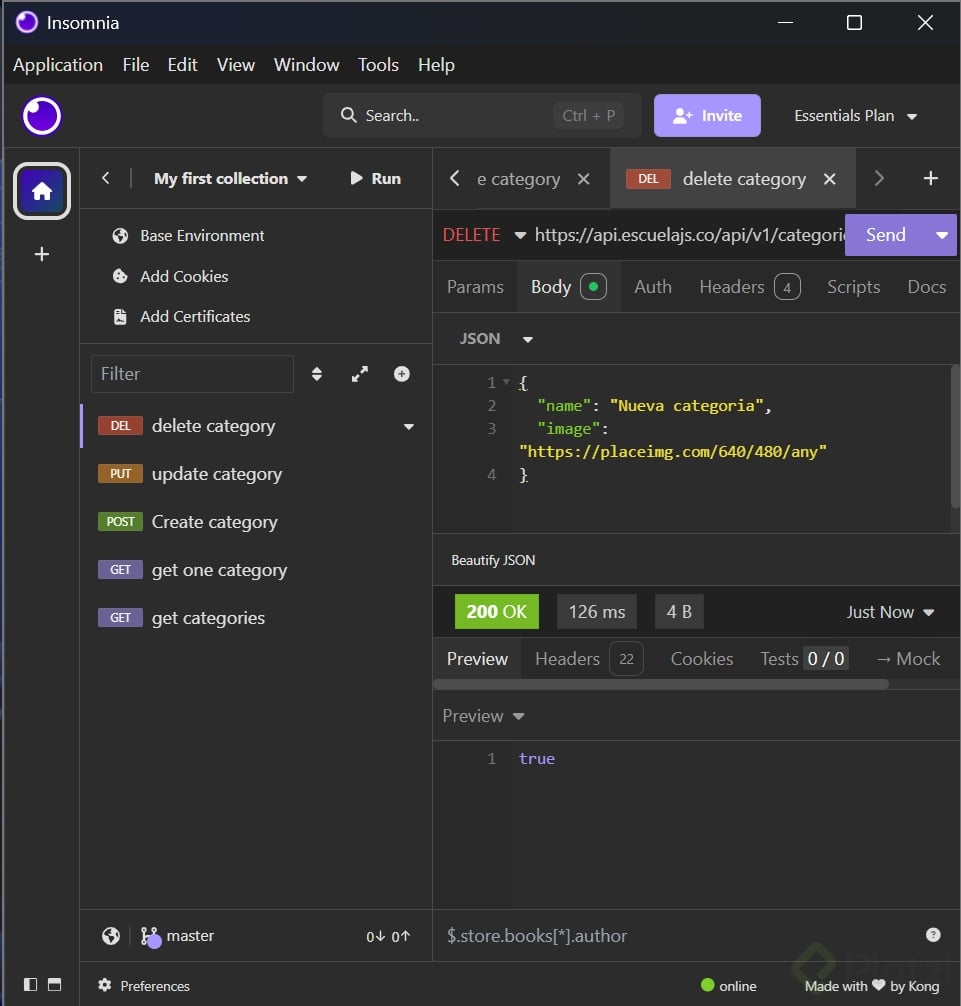Select the 'update category' PUT request
The width and height of the screenshot is (961, 1006).
coord(255,474)
